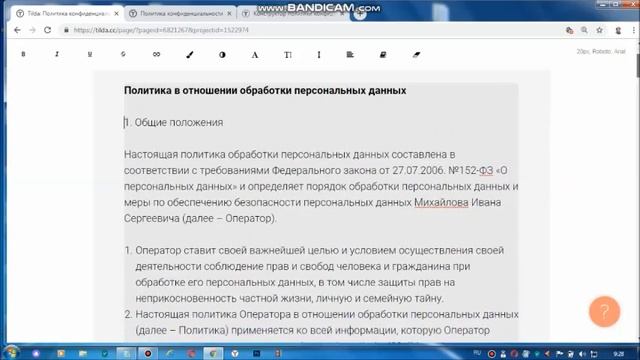Apply italic formatting to the text

57,54
